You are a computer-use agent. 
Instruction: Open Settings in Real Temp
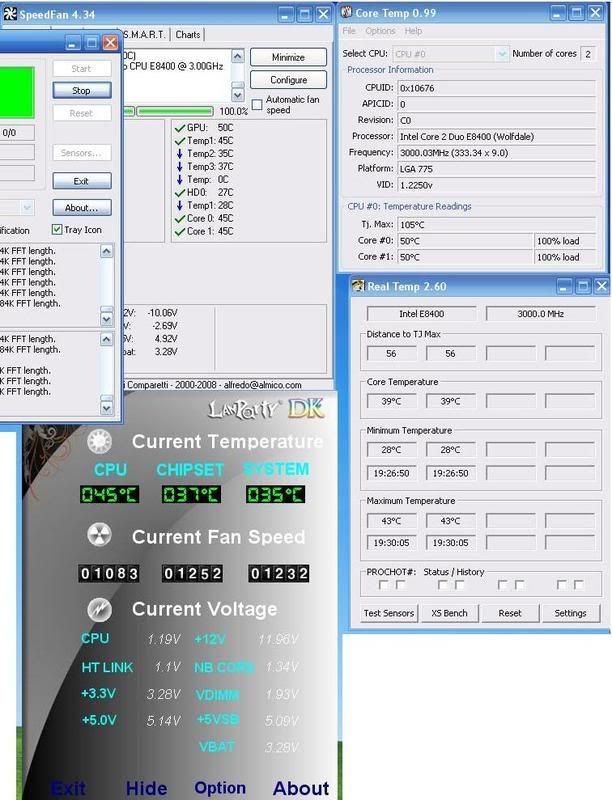coord(570,613)
